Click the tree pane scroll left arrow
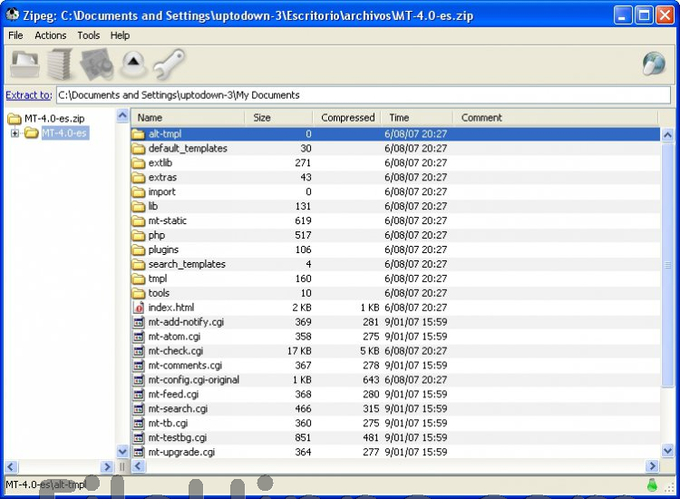680x499 pixels. click(x=11, y=466)
